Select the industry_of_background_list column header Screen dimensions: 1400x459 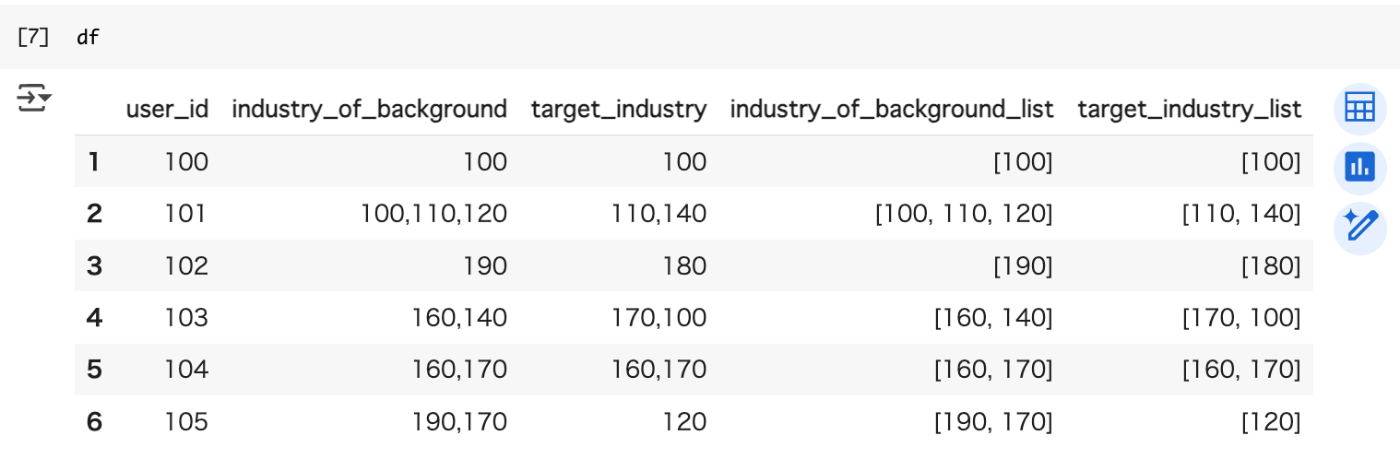click(891, 109)
